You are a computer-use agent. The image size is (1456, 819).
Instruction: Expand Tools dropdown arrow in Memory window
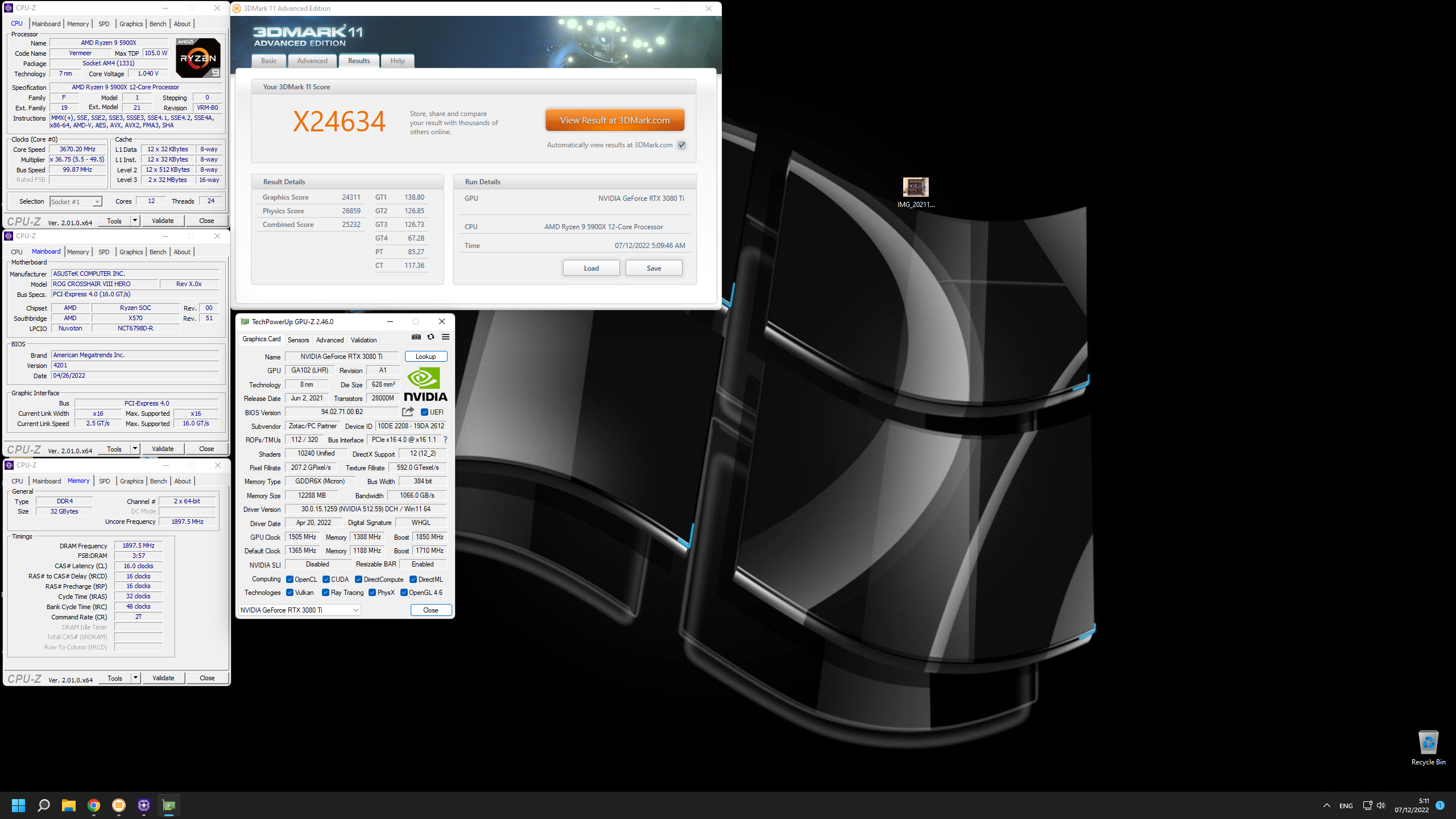[135, 678]
